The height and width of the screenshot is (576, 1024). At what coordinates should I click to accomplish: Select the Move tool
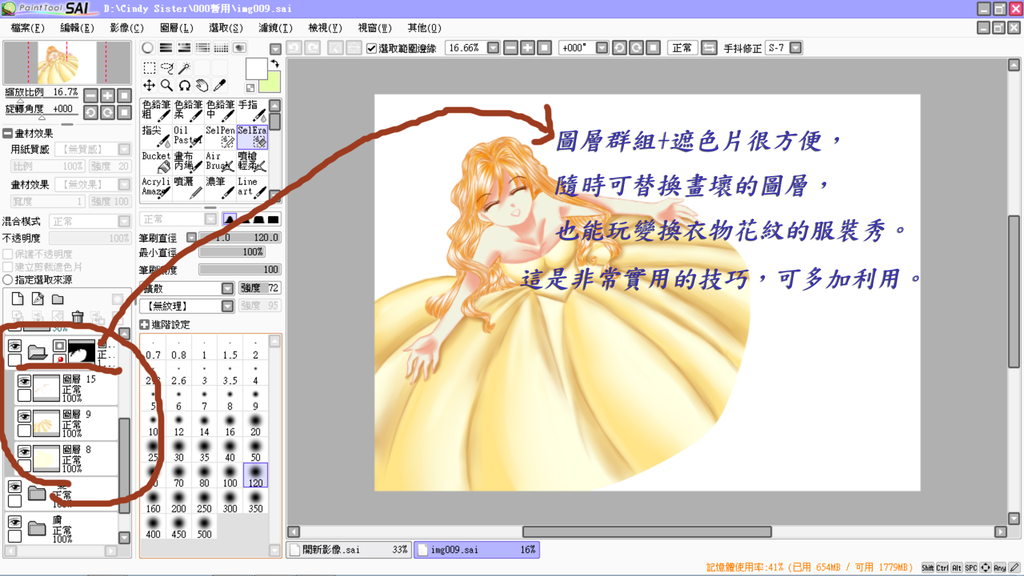(x=150, y=86)
